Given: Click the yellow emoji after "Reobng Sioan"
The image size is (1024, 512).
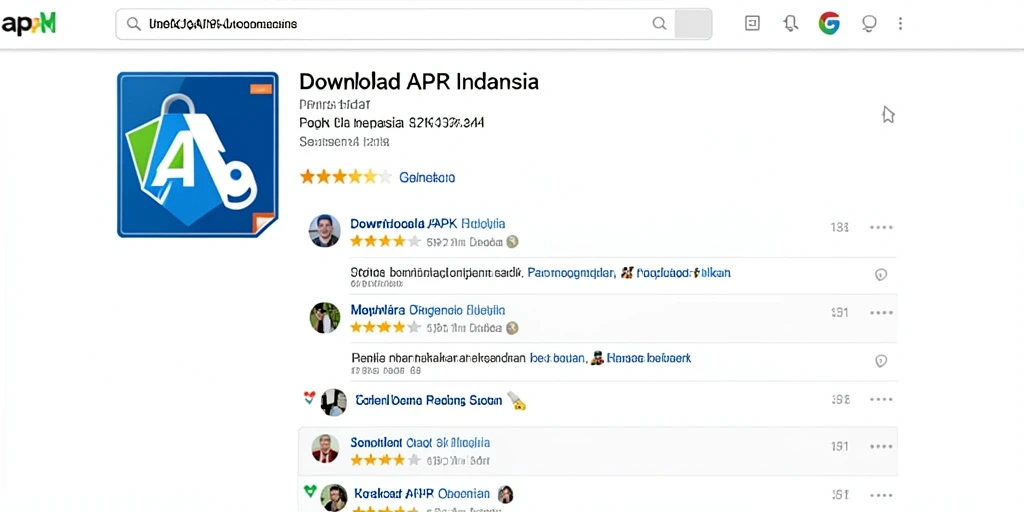Looking at the screenshot, I should coord(517,401).
